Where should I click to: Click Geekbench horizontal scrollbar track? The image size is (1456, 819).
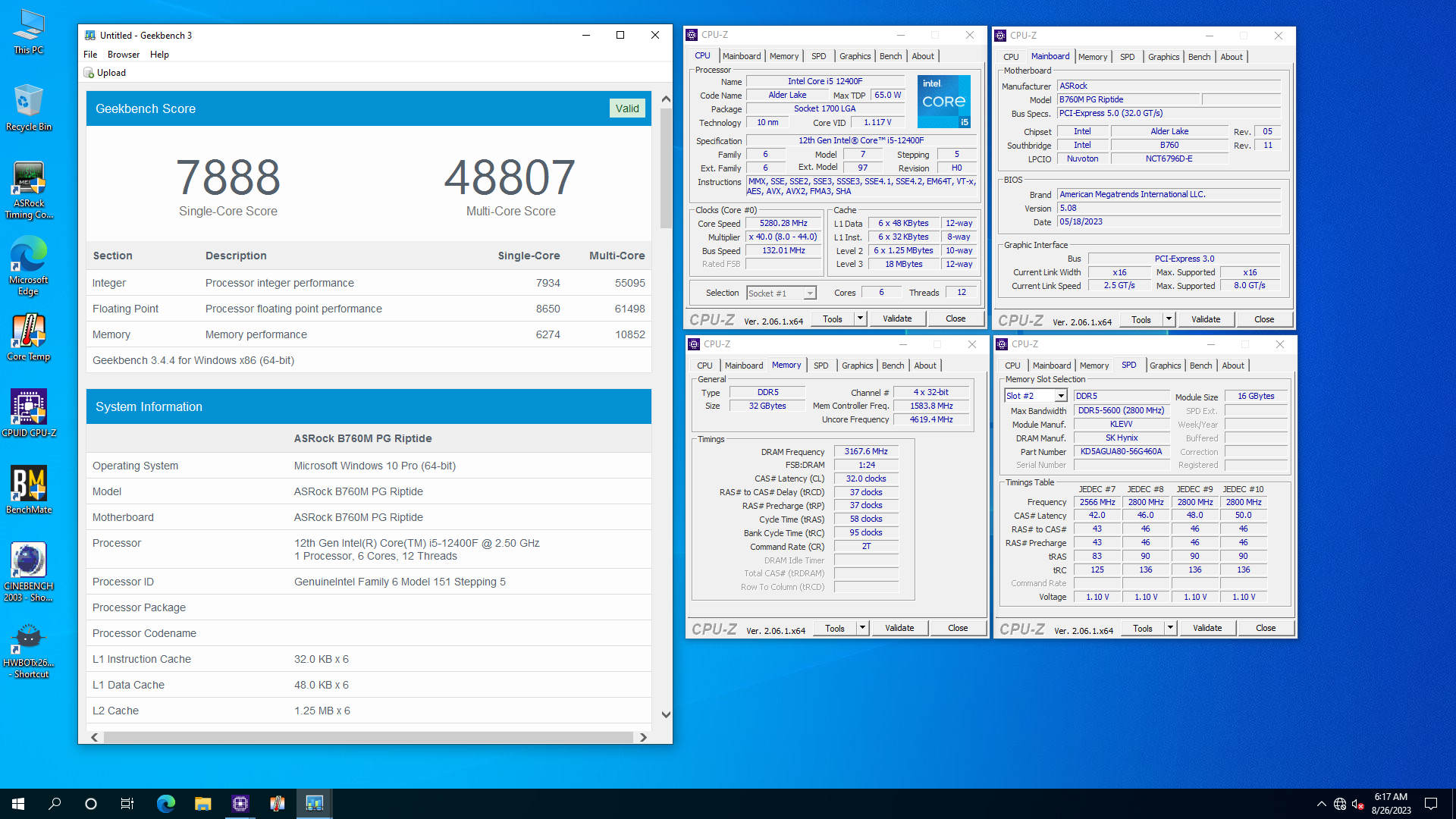pos(369,737)
